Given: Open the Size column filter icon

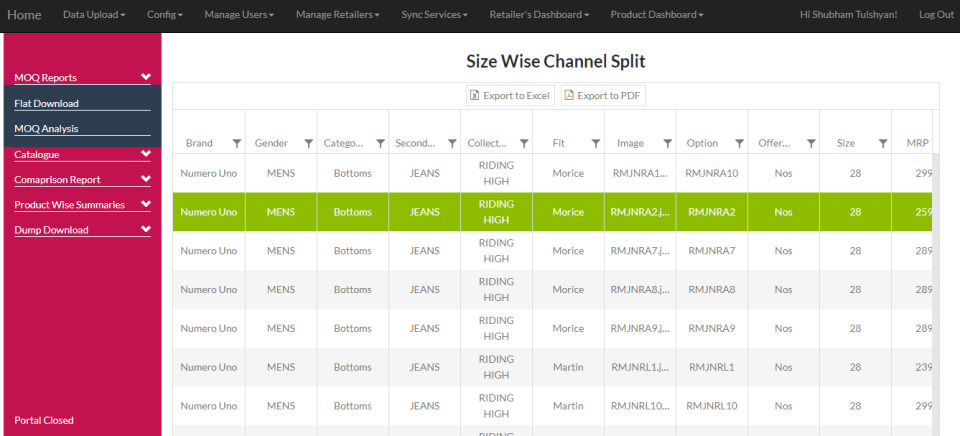Looking at the screenshot, I should tap(883, 143).
